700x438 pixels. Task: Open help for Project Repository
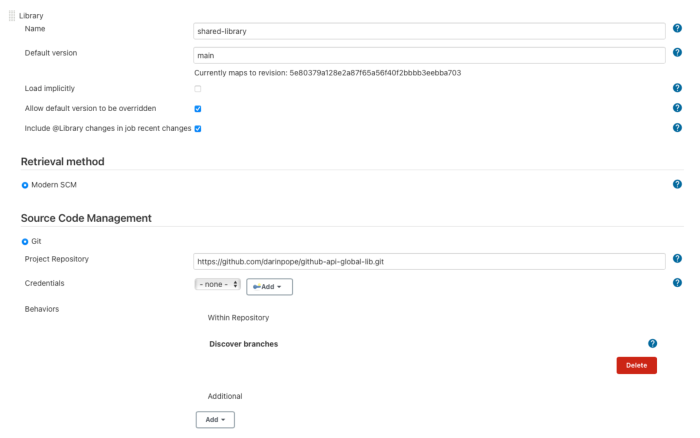tap(677, 258)
